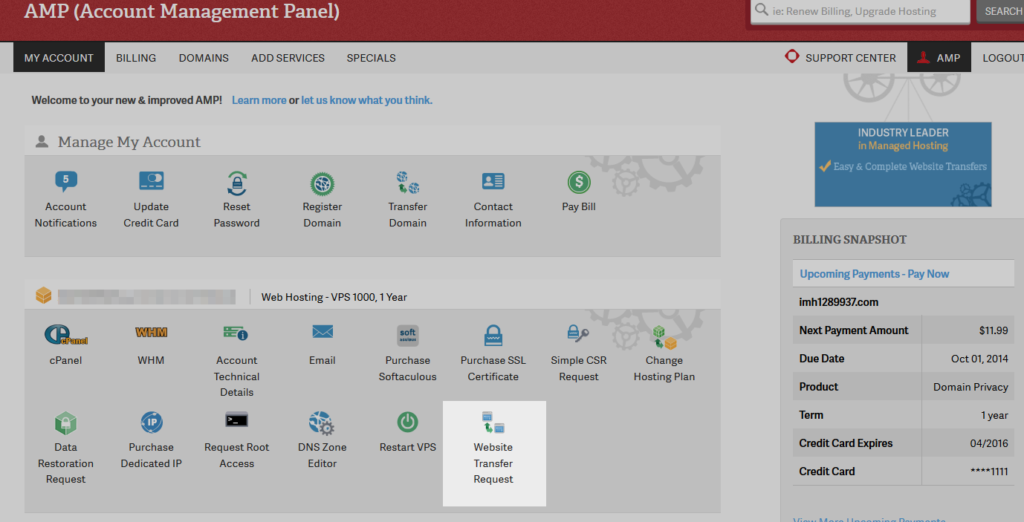
Task: Click the Learn more link
Action: pos(259,100)
